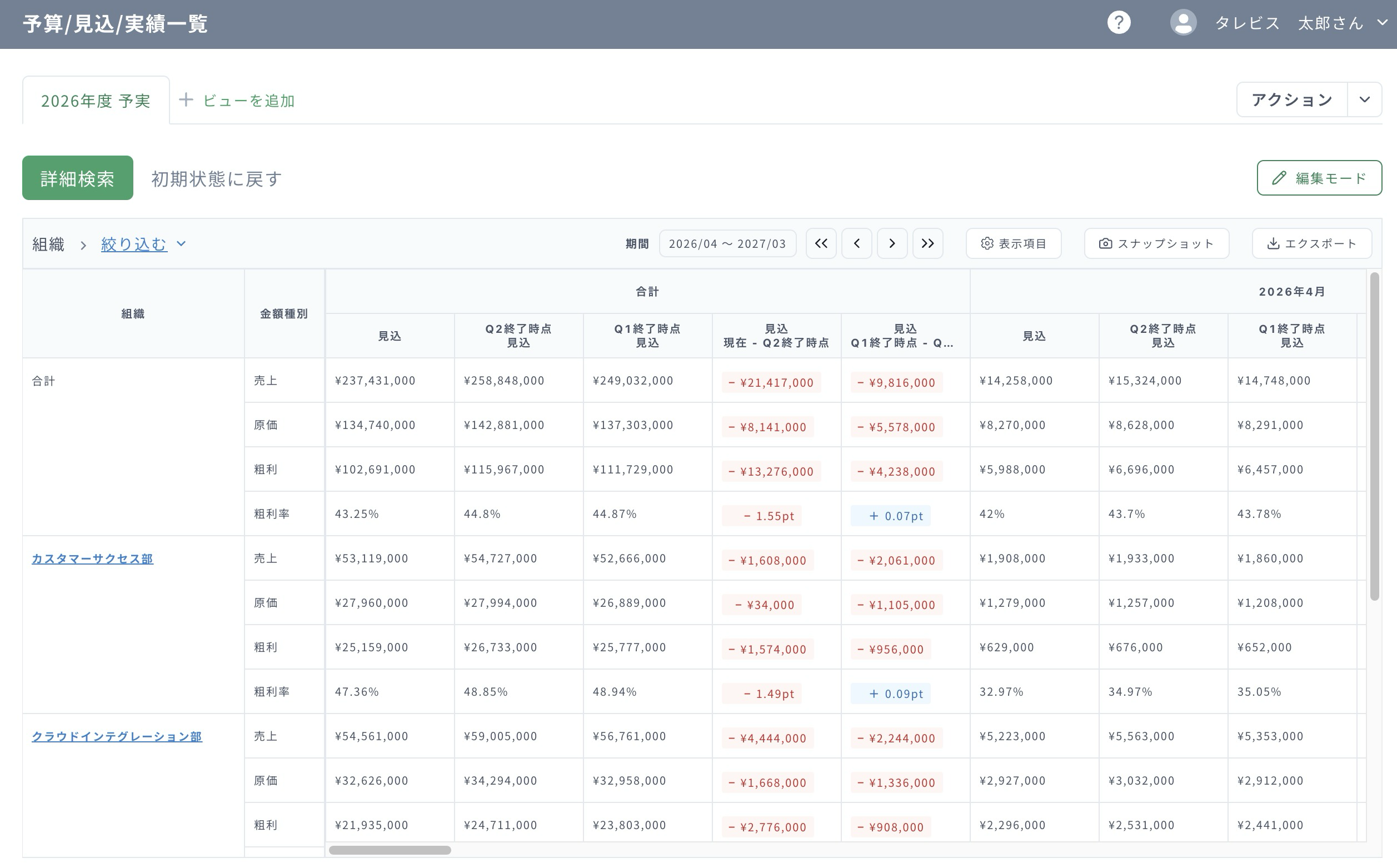1397x868 pixels.
Task: Click the + 0.09pt badge
Action: click(x=890, y=694)
